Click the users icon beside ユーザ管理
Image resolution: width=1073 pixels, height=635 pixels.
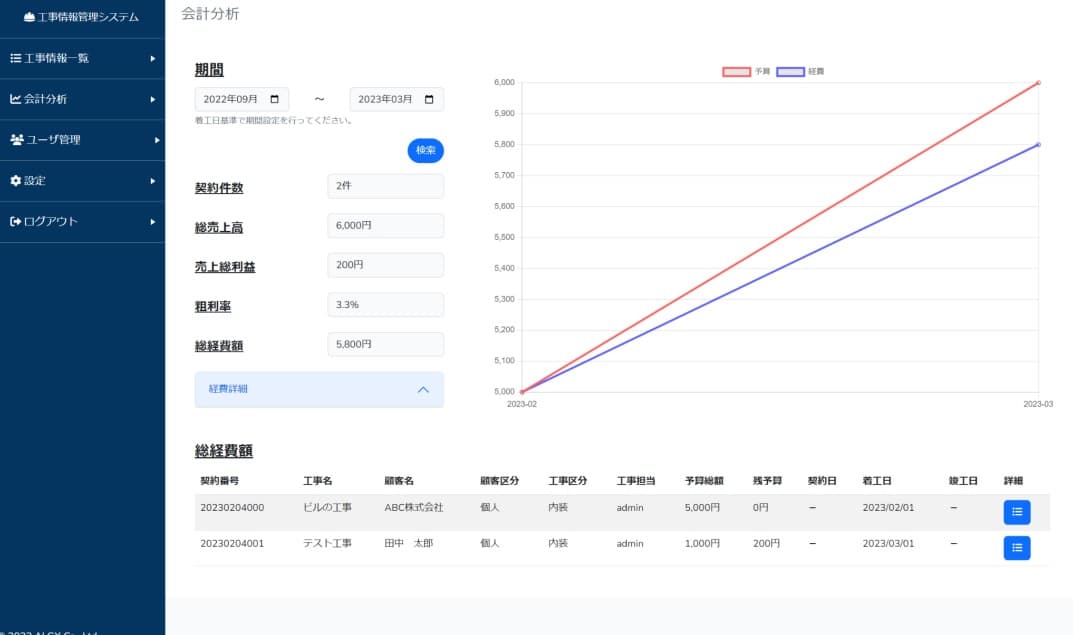tap(16, 140)
